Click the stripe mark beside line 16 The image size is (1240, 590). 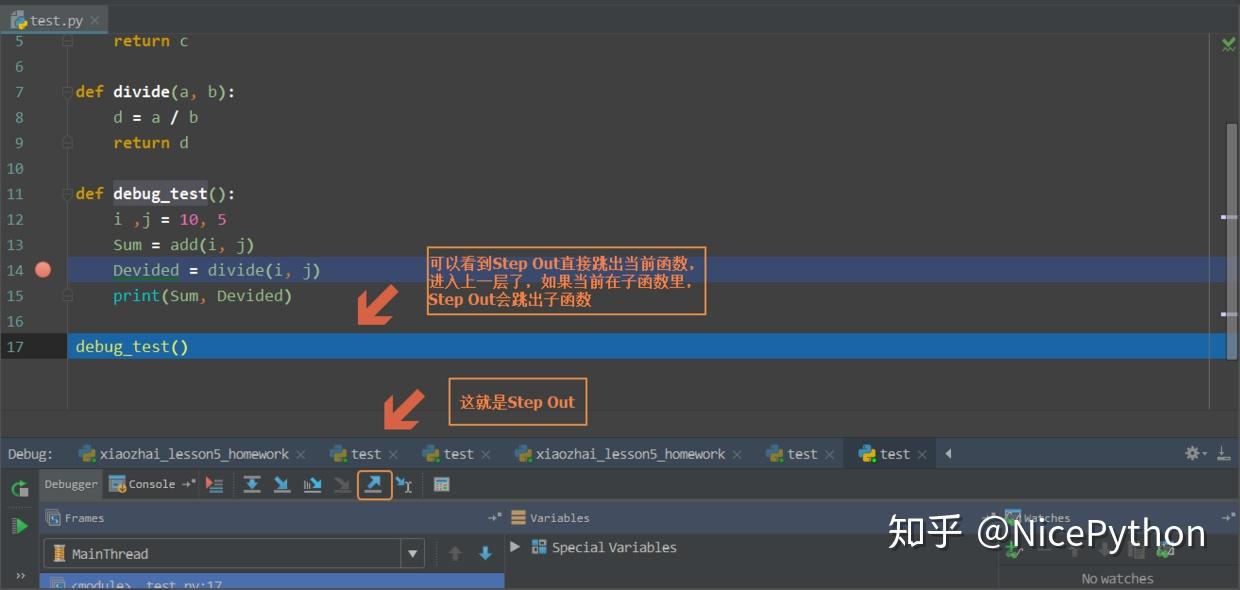click(x=1230, y=313)
